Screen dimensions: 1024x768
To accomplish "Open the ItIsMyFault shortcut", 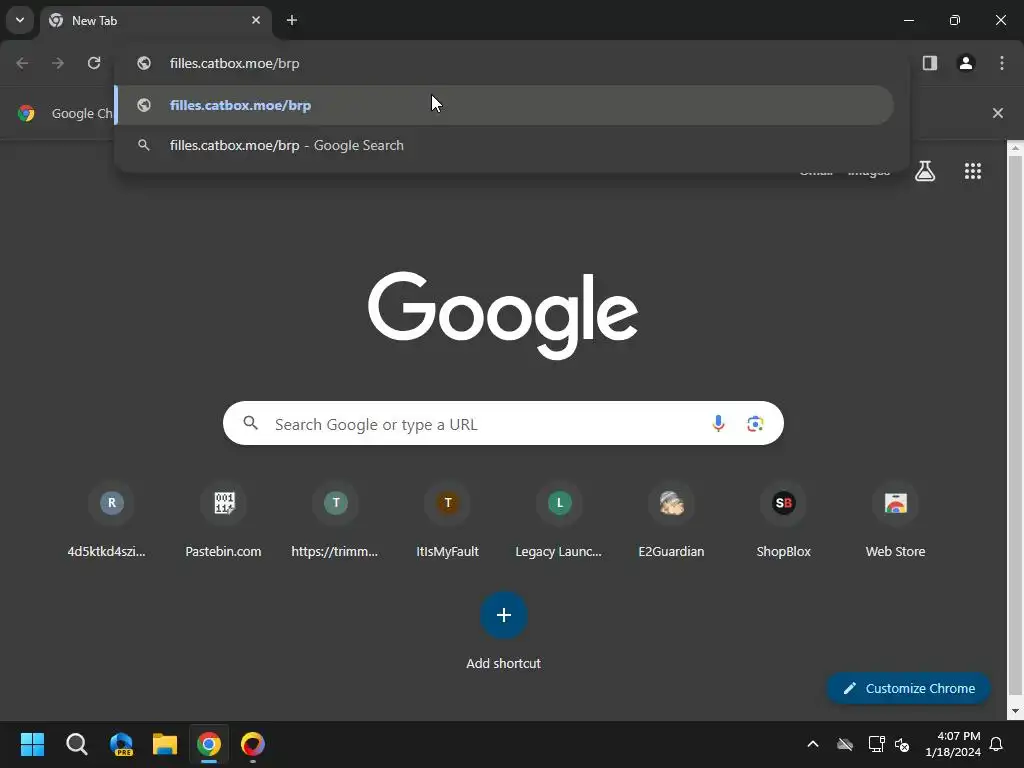I will pos(447,521).
